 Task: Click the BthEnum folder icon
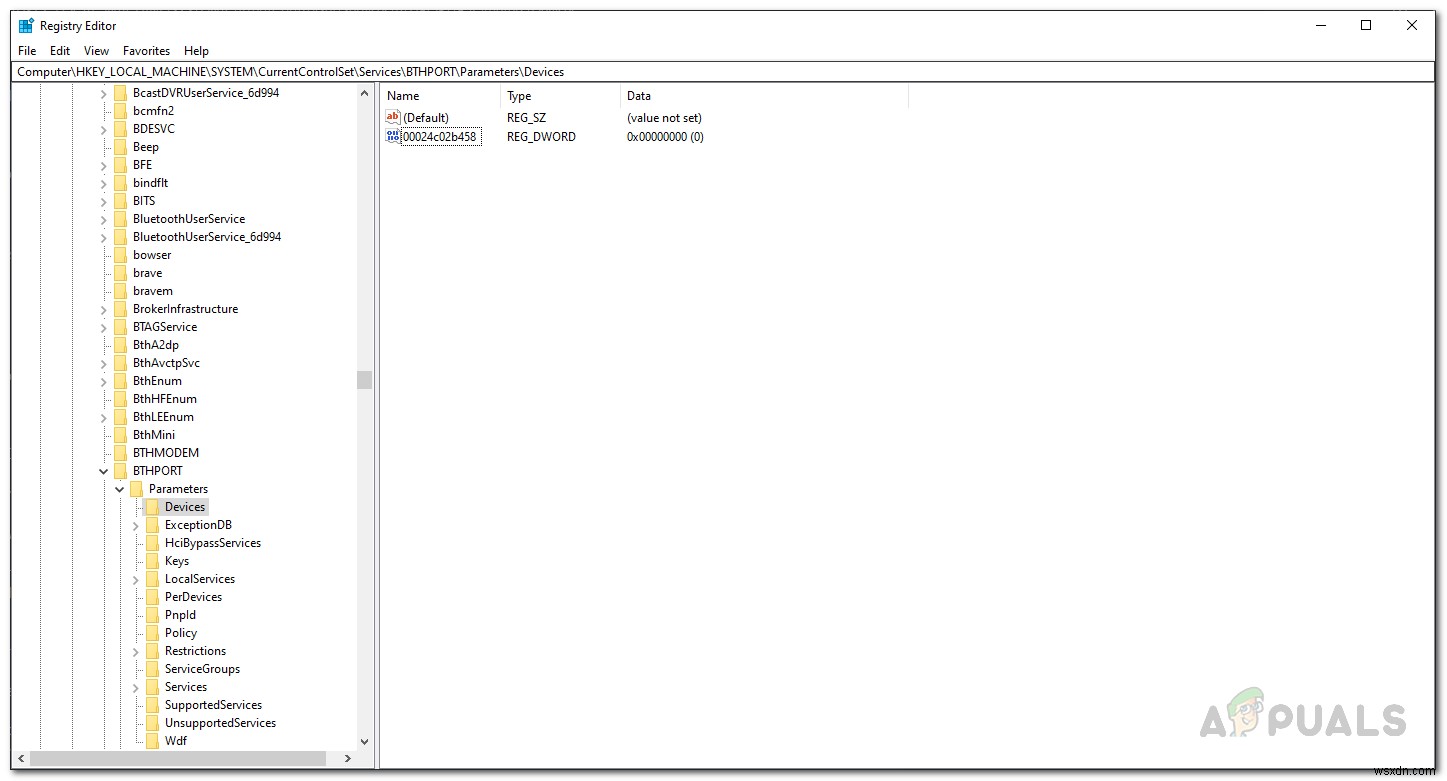point(120,381)
